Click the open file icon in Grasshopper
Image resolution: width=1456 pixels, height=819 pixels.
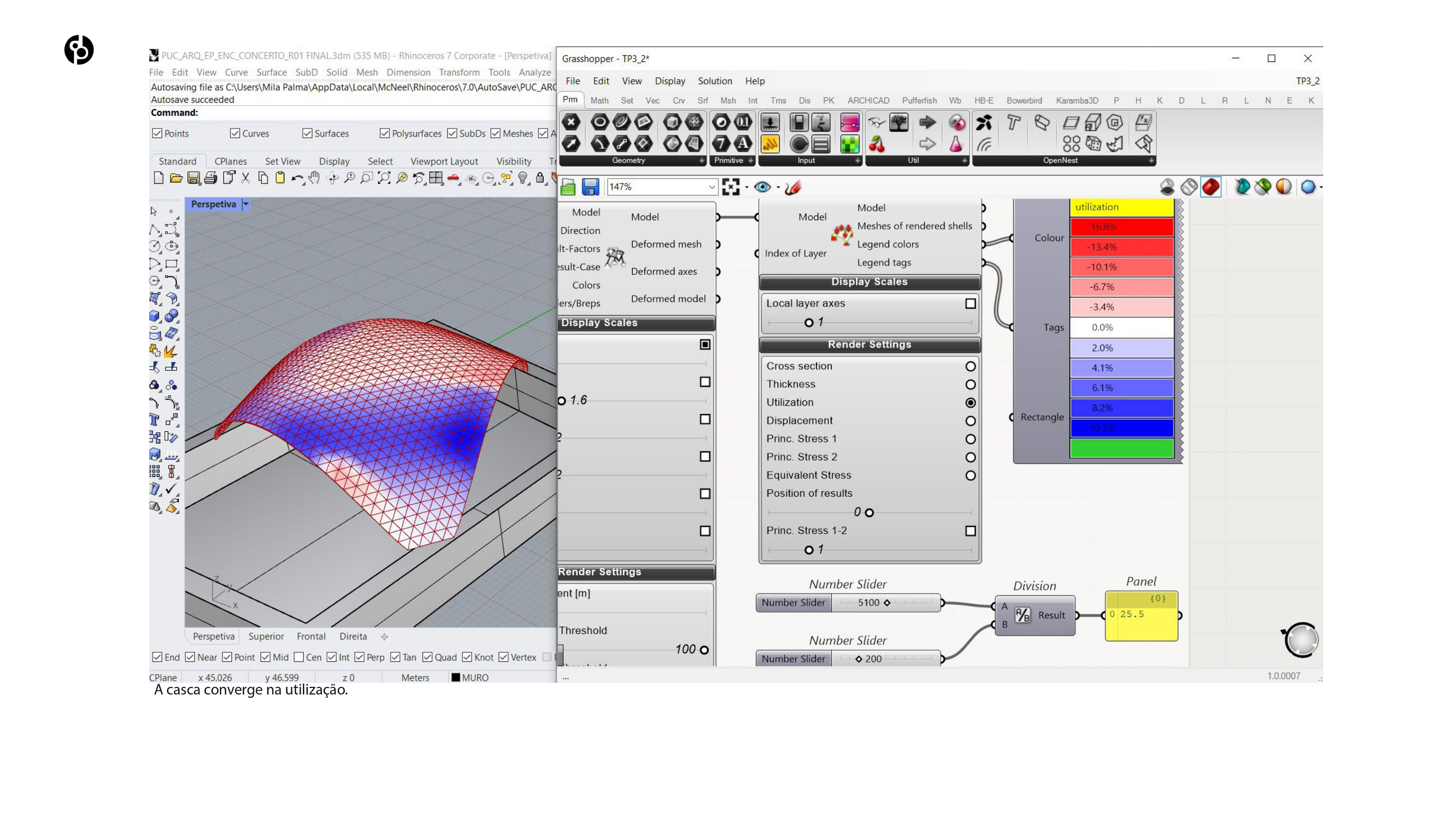pyautogui.click(x=568, y=187)
